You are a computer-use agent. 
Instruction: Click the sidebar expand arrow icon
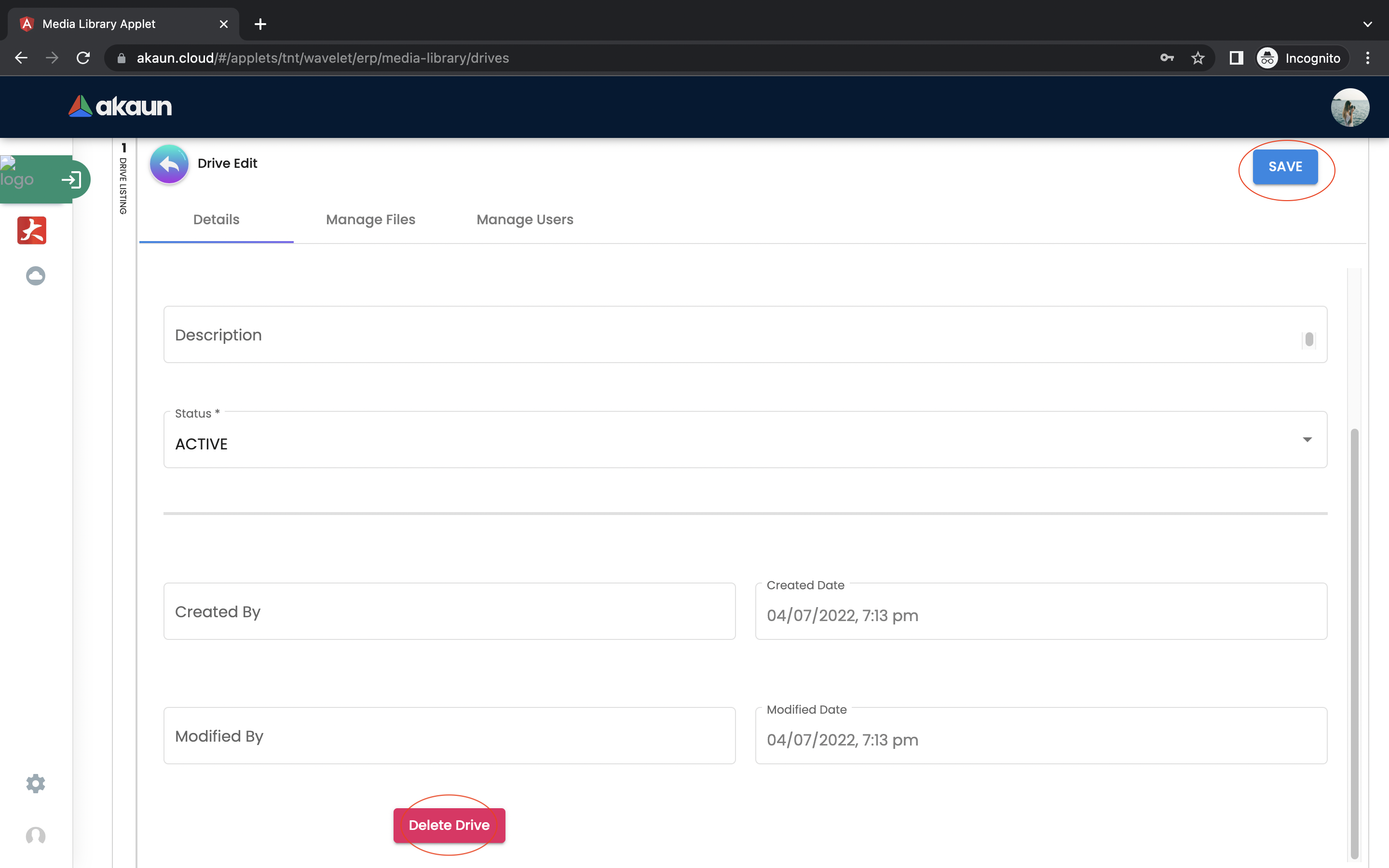71,180
